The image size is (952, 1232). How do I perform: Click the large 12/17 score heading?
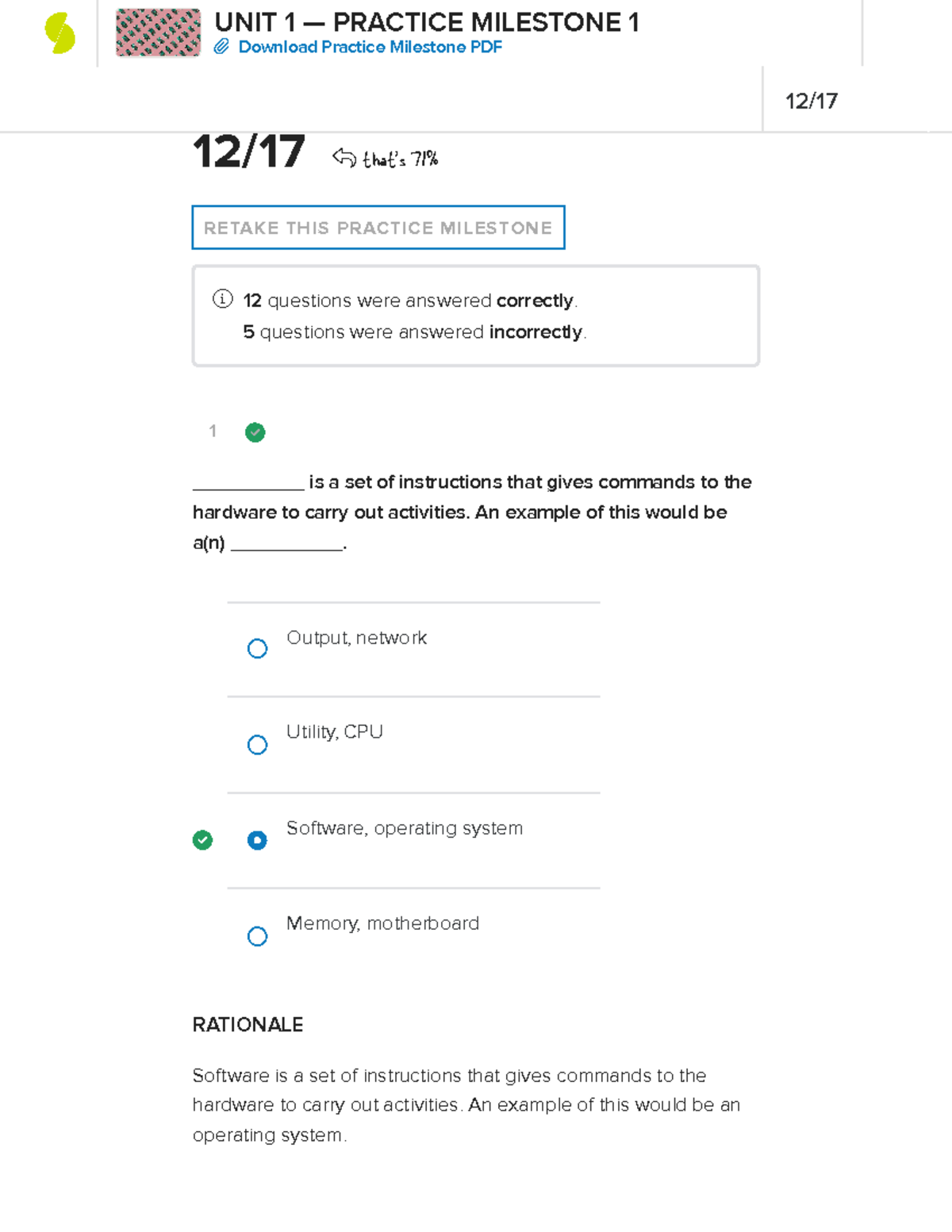click(248, 151)
